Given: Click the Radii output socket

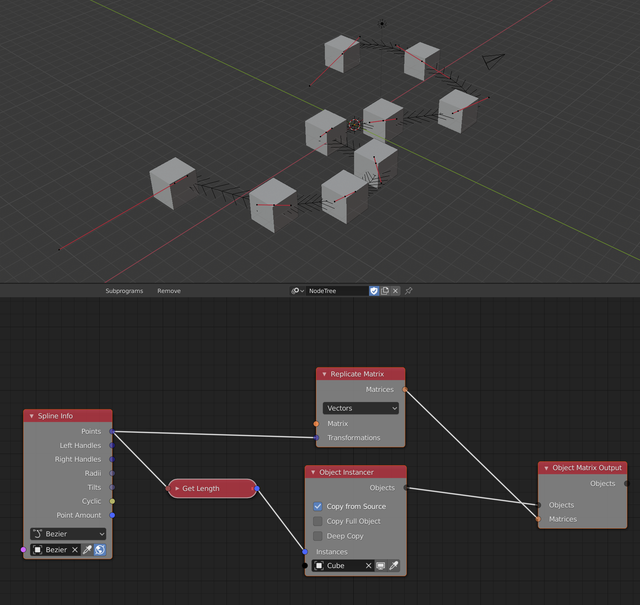Looking at the screenshot, I should (112, 473).
